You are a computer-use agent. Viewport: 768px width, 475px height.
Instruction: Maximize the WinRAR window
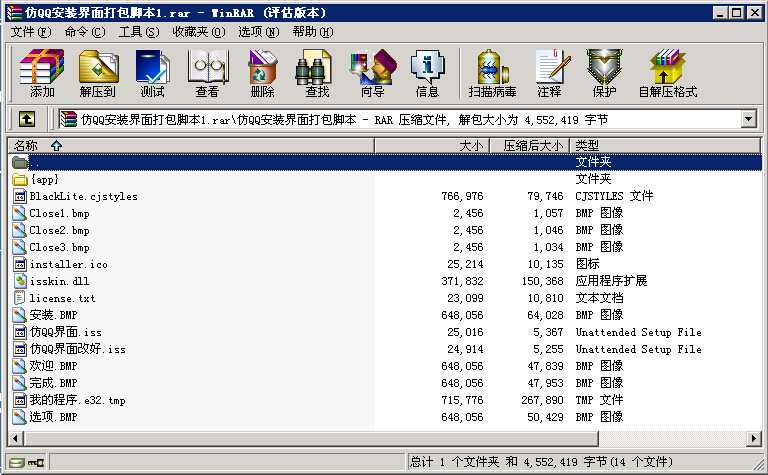click(736, 13)
